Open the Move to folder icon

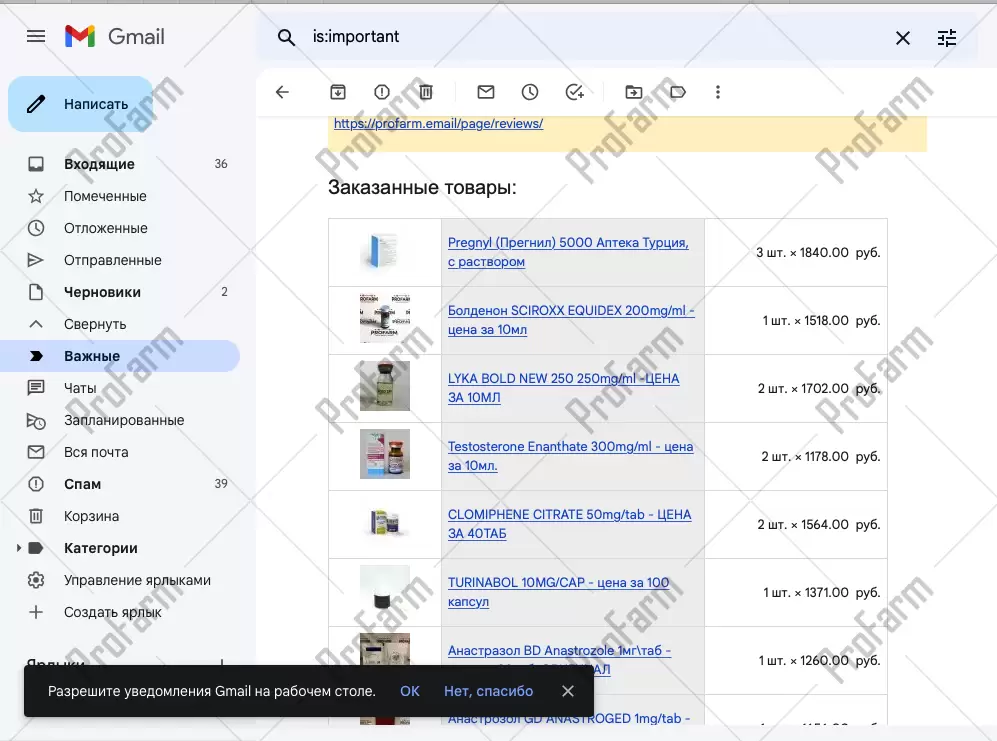click(634, 92)
